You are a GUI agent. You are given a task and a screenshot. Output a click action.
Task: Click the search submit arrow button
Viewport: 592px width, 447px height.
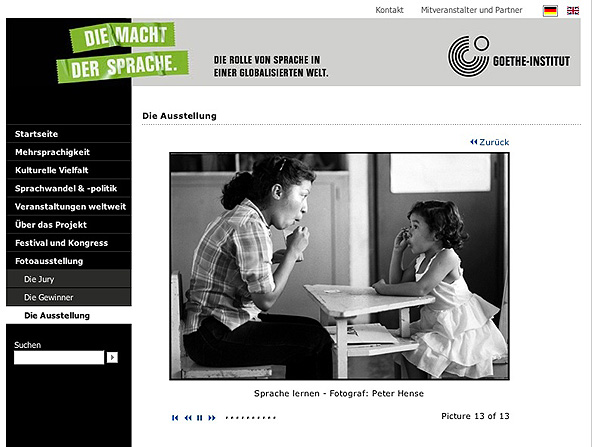(112, 357)
